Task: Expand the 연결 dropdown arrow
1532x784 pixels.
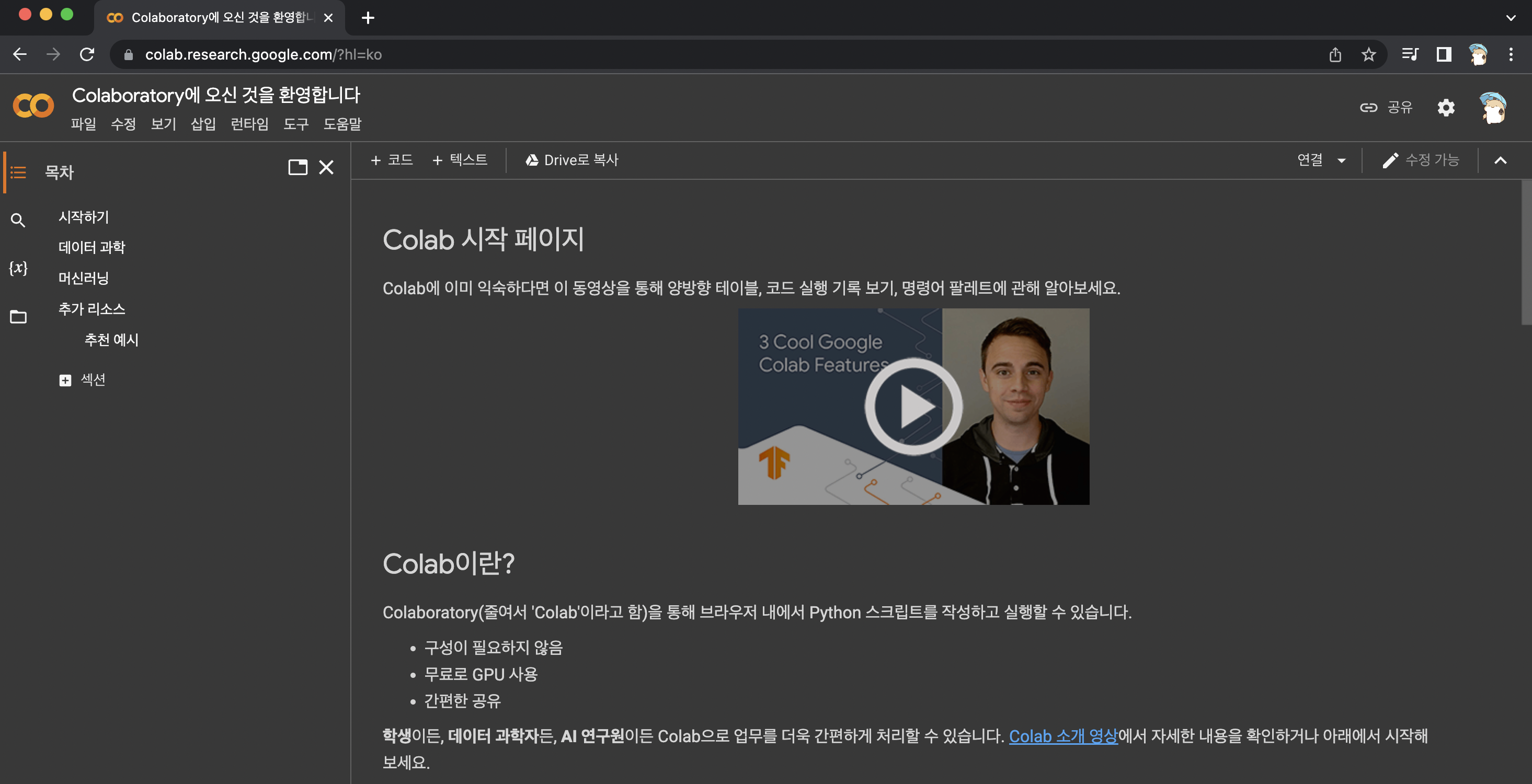Action: [x=1341, y=160]
